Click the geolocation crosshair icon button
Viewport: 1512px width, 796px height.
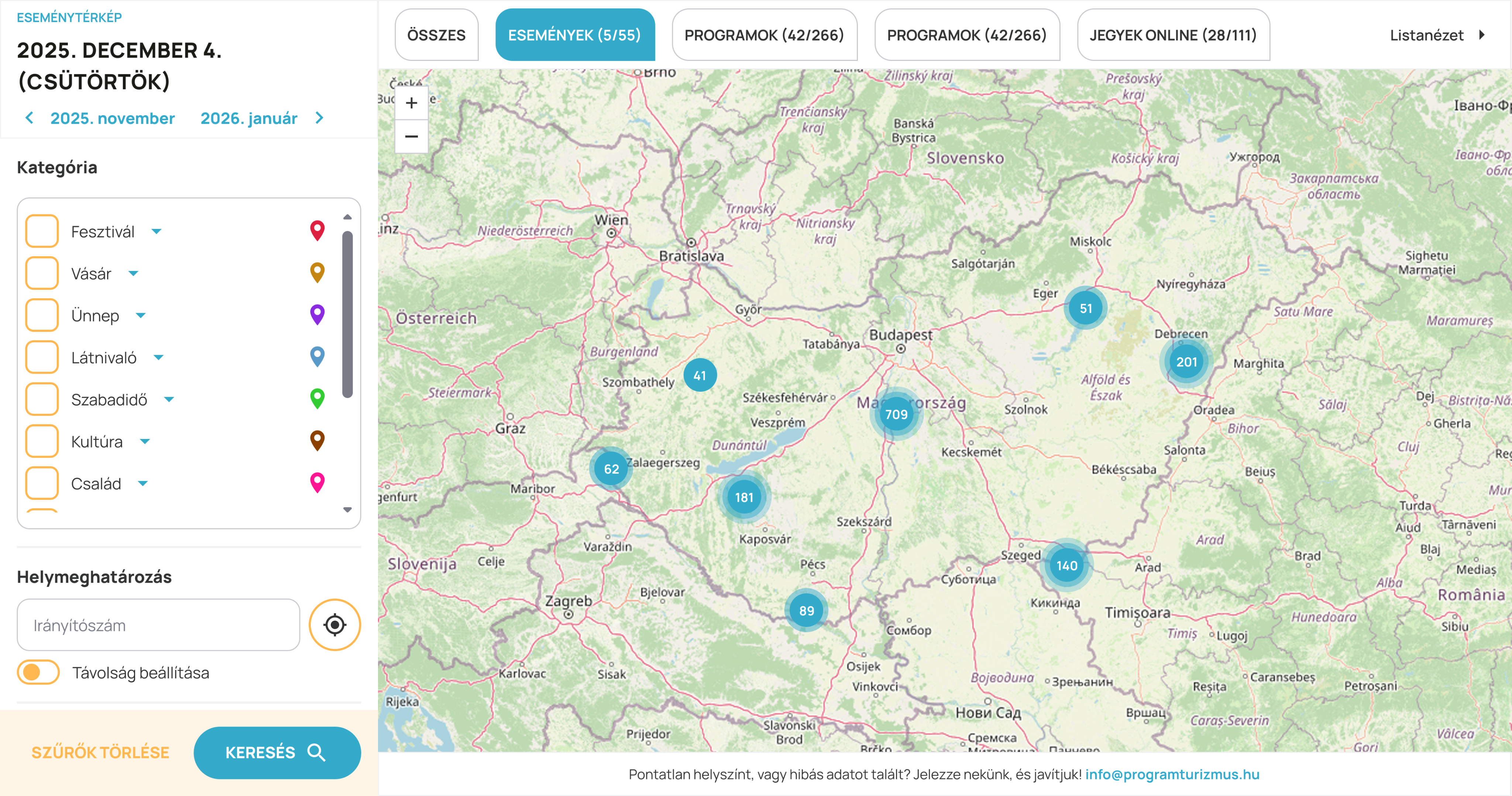click(x=334, y=625)
